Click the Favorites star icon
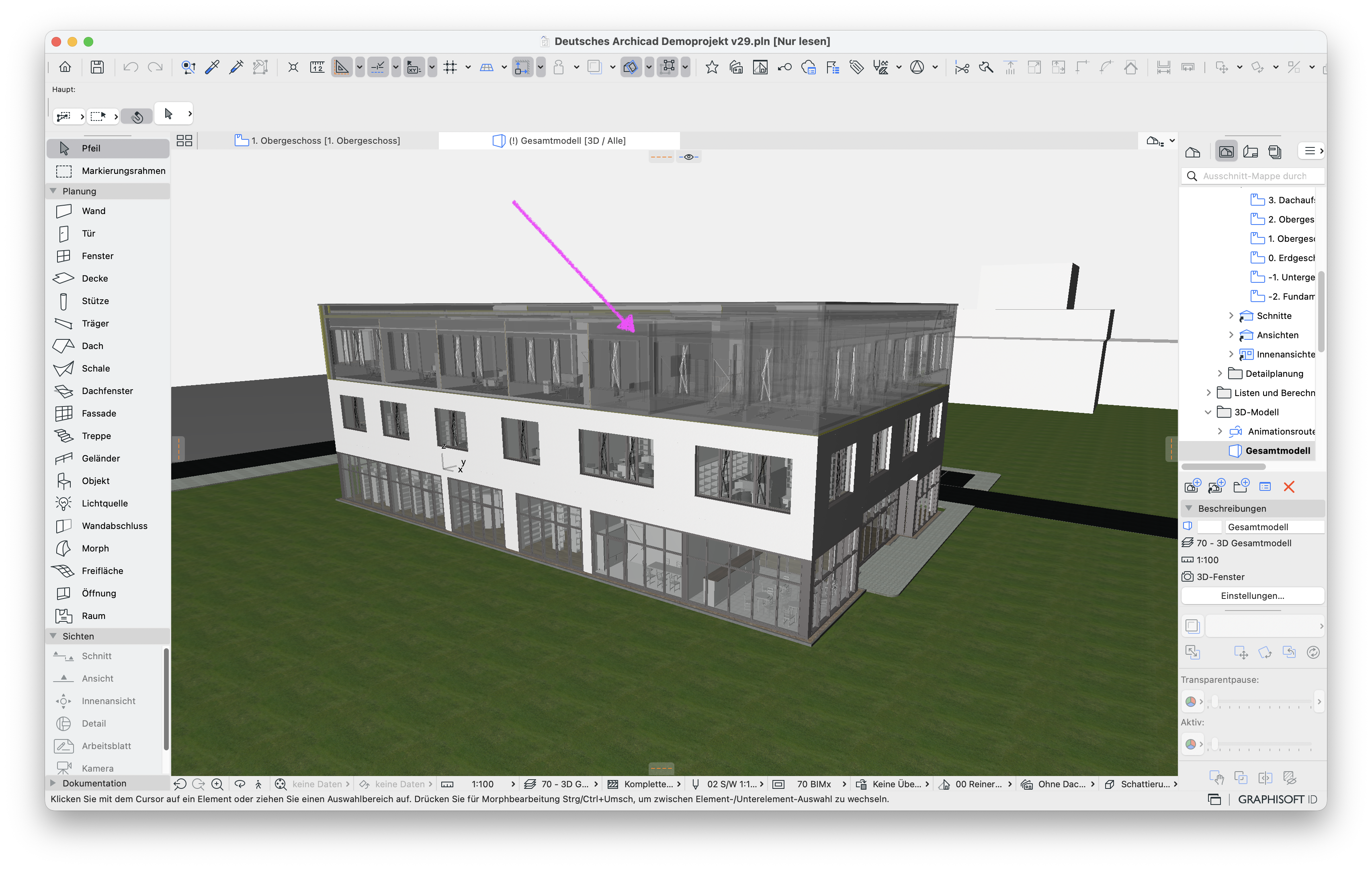Screen dimensions: 1372x870 [712, 67]
